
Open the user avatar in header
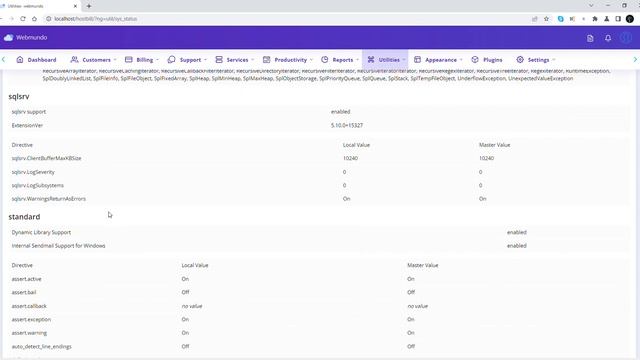(626, 38)
